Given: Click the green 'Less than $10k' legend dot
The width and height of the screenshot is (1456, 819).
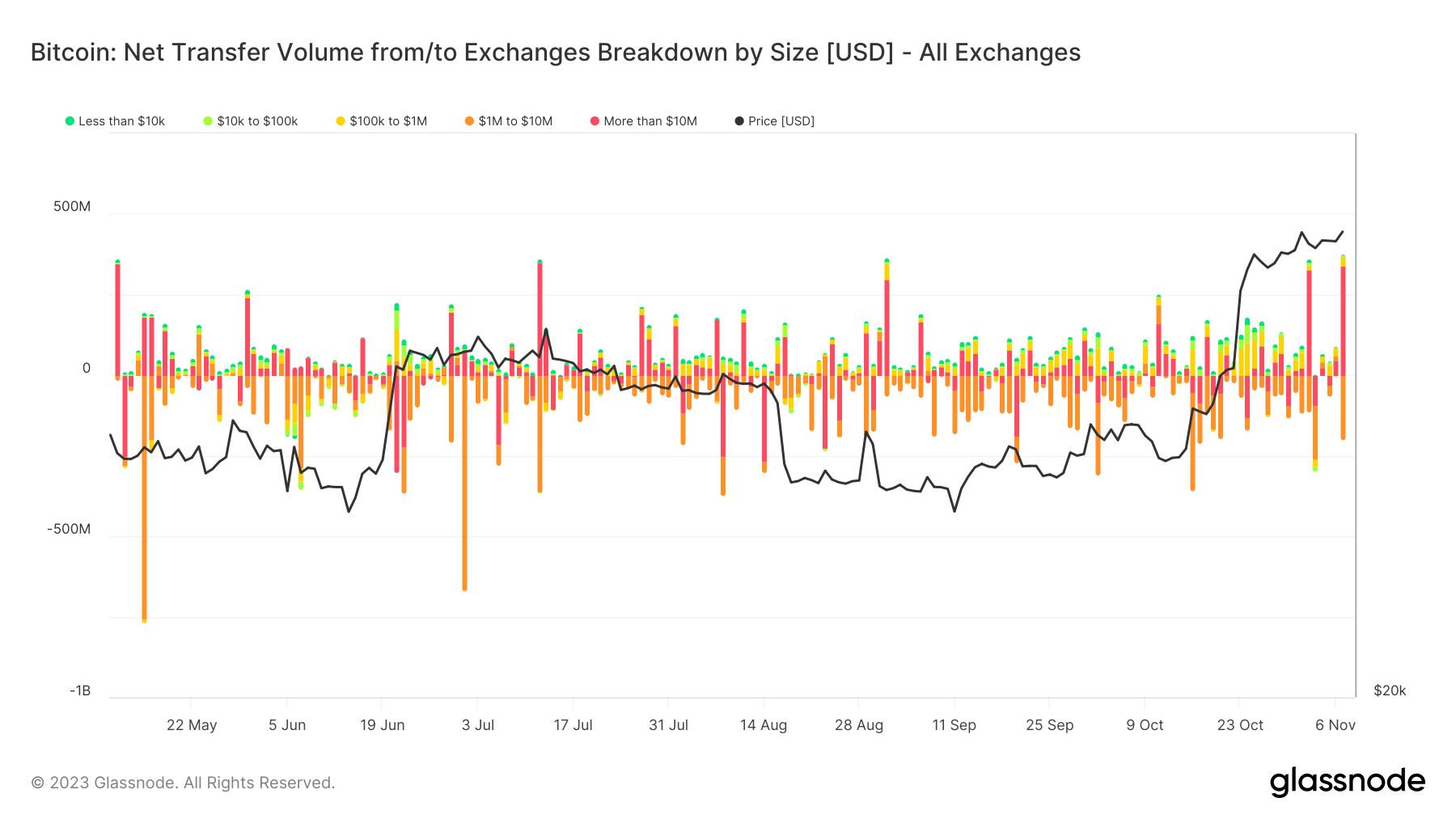Looking at the screenshot, I should (x=70, y=121).
